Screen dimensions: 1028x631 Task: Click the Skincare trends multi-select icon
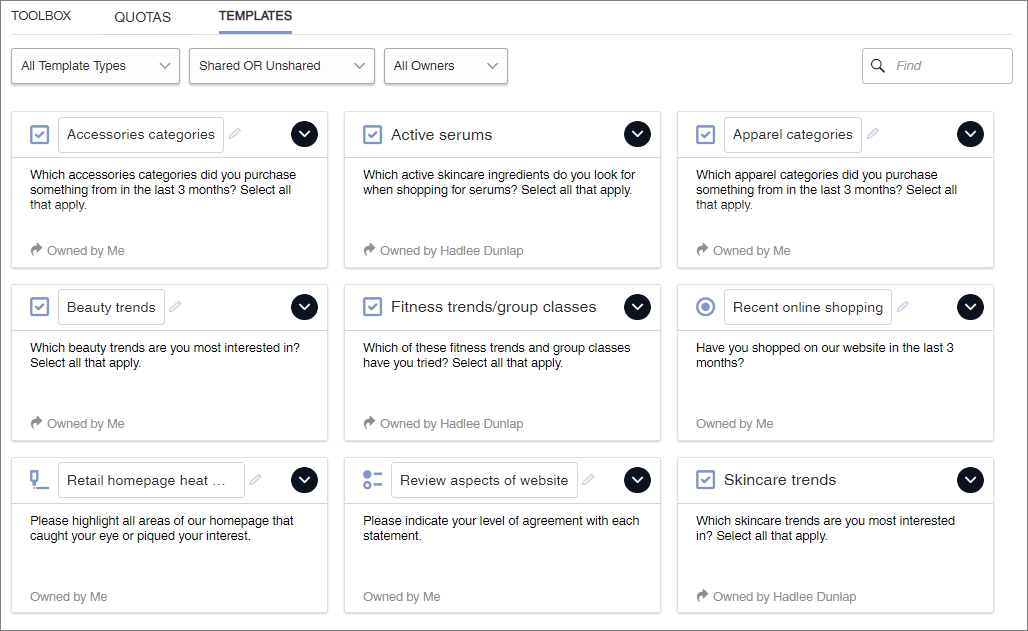705,479
